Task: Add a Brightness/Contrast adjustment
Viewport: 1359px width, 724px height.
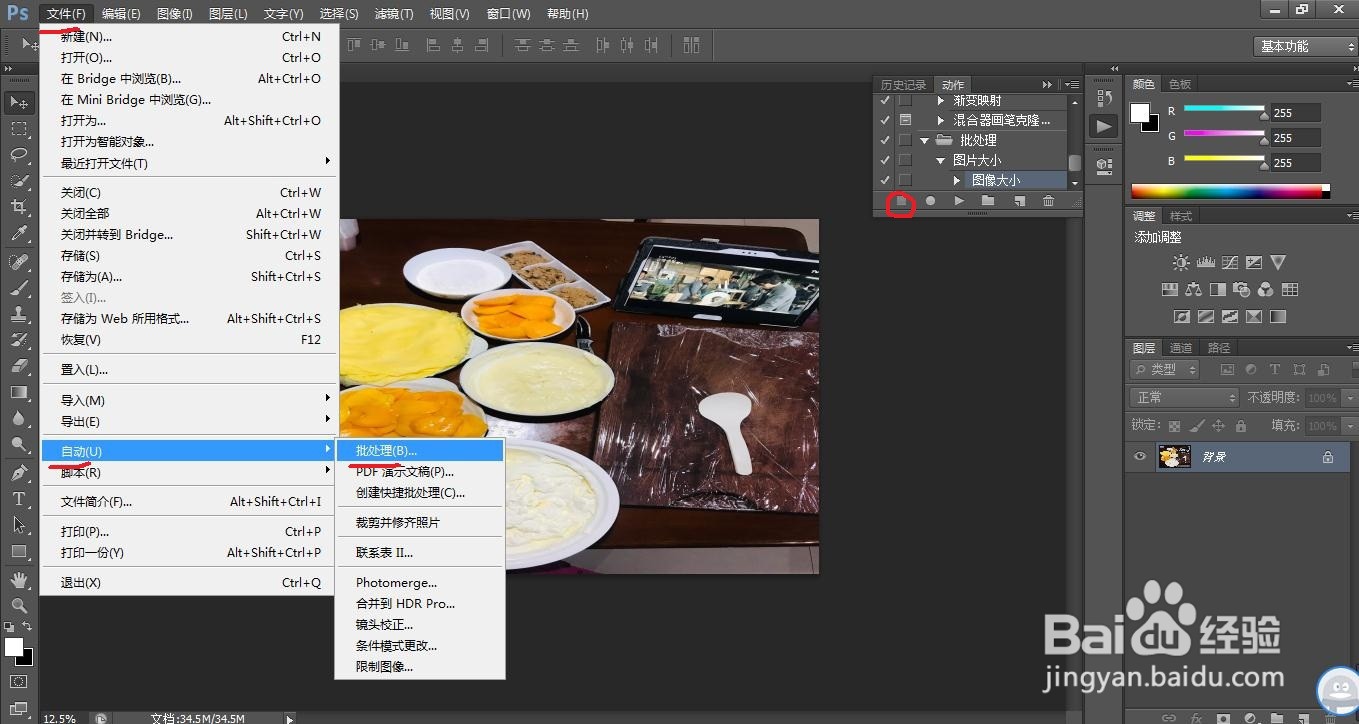Action: (1181, 263)
